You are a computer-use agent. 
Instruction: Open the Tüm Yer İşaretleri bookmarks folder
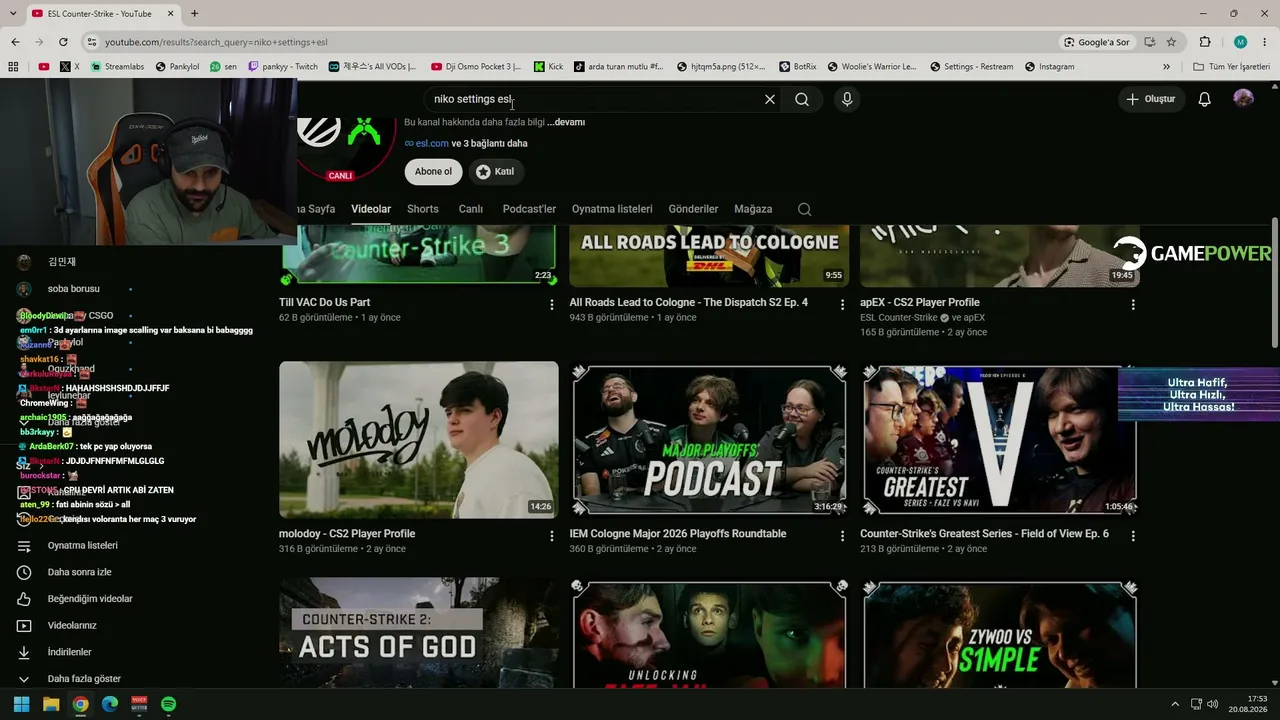pos(1232,67)
